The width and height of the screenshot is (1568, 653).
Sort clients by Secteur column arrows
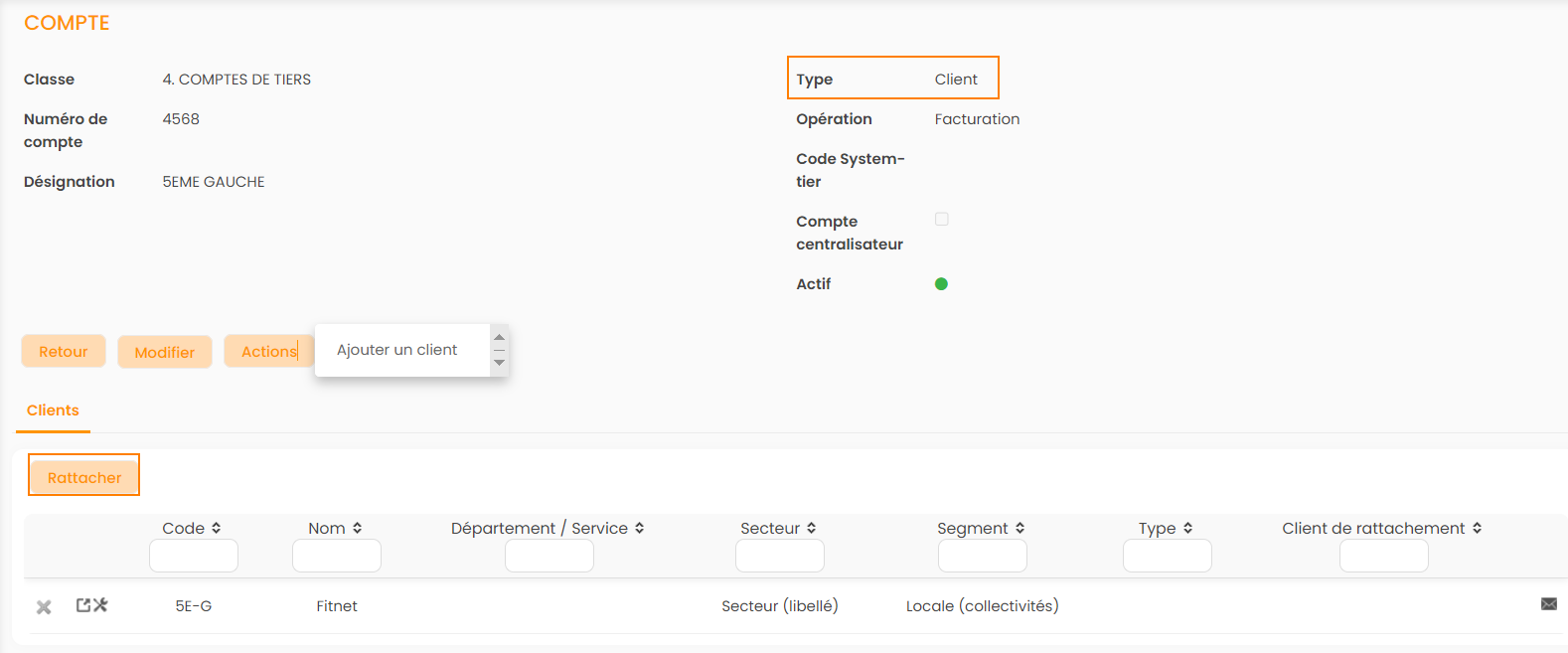[811, 529]
